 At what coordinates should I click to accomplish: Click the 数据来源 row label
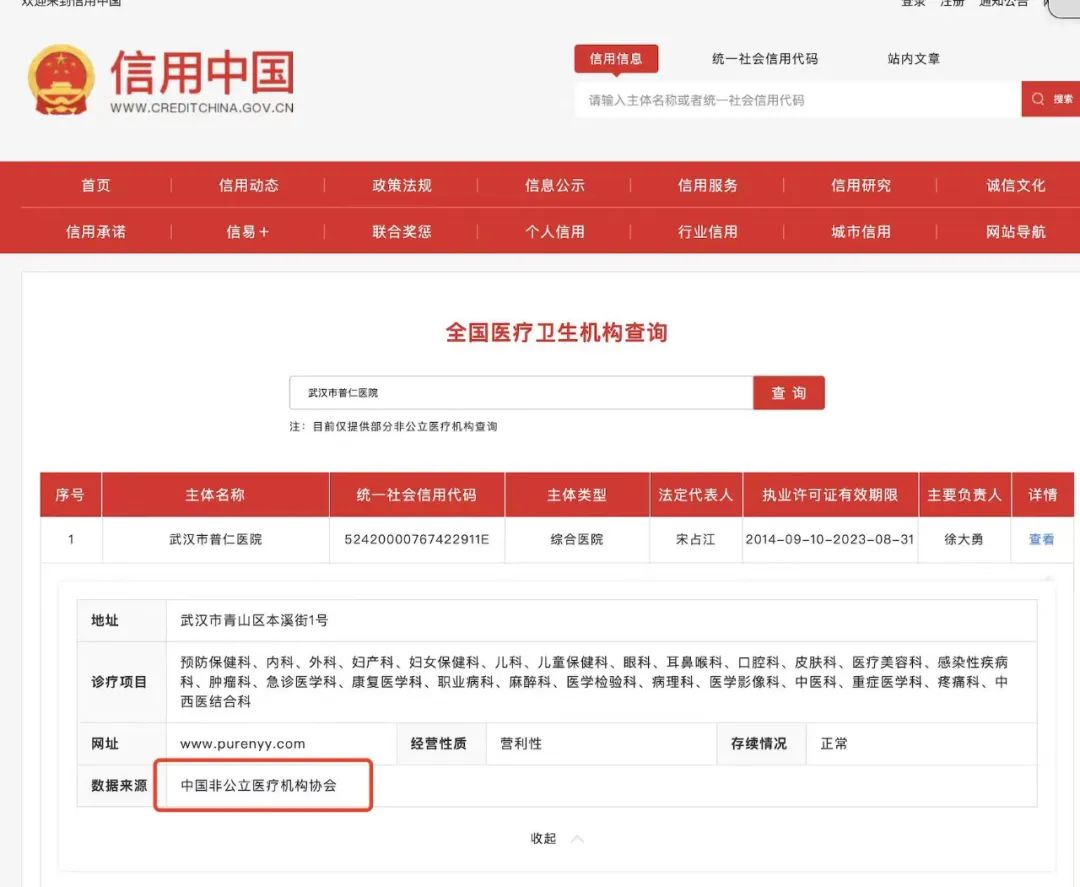coord(119,786)
